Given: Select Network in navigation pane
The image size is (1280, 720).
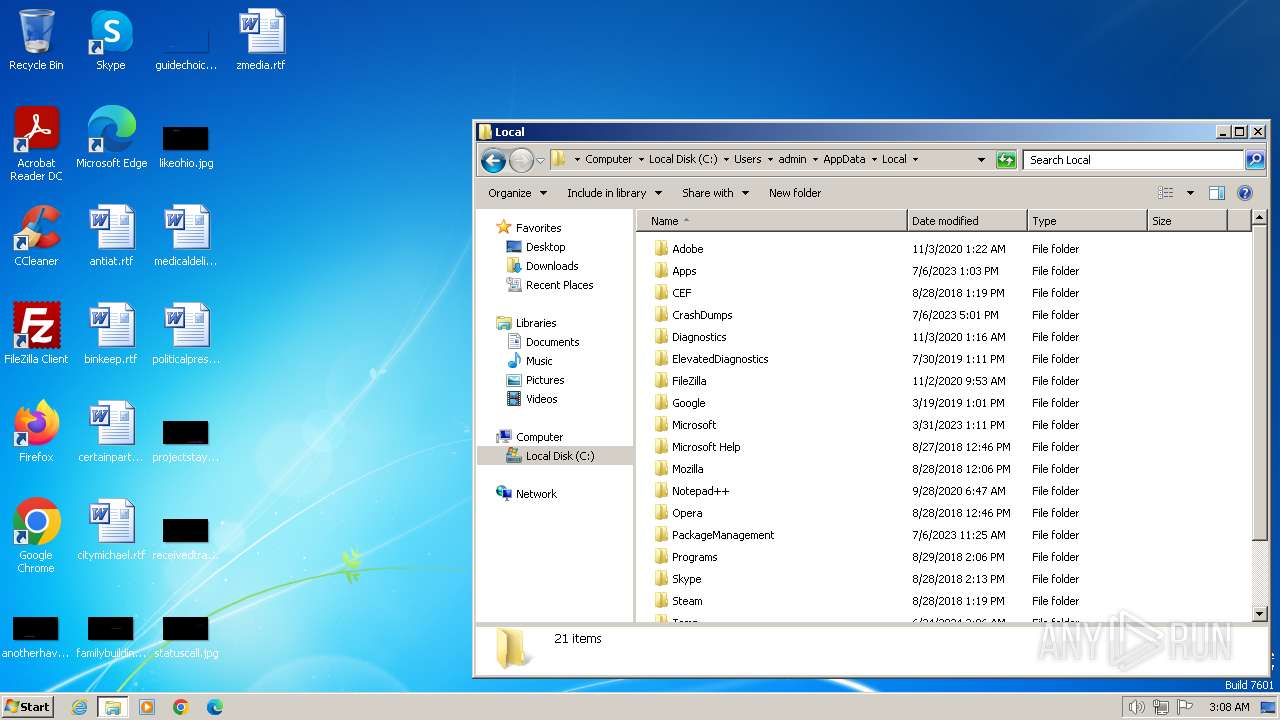Looking at the screenshot, I should [536, 494].
